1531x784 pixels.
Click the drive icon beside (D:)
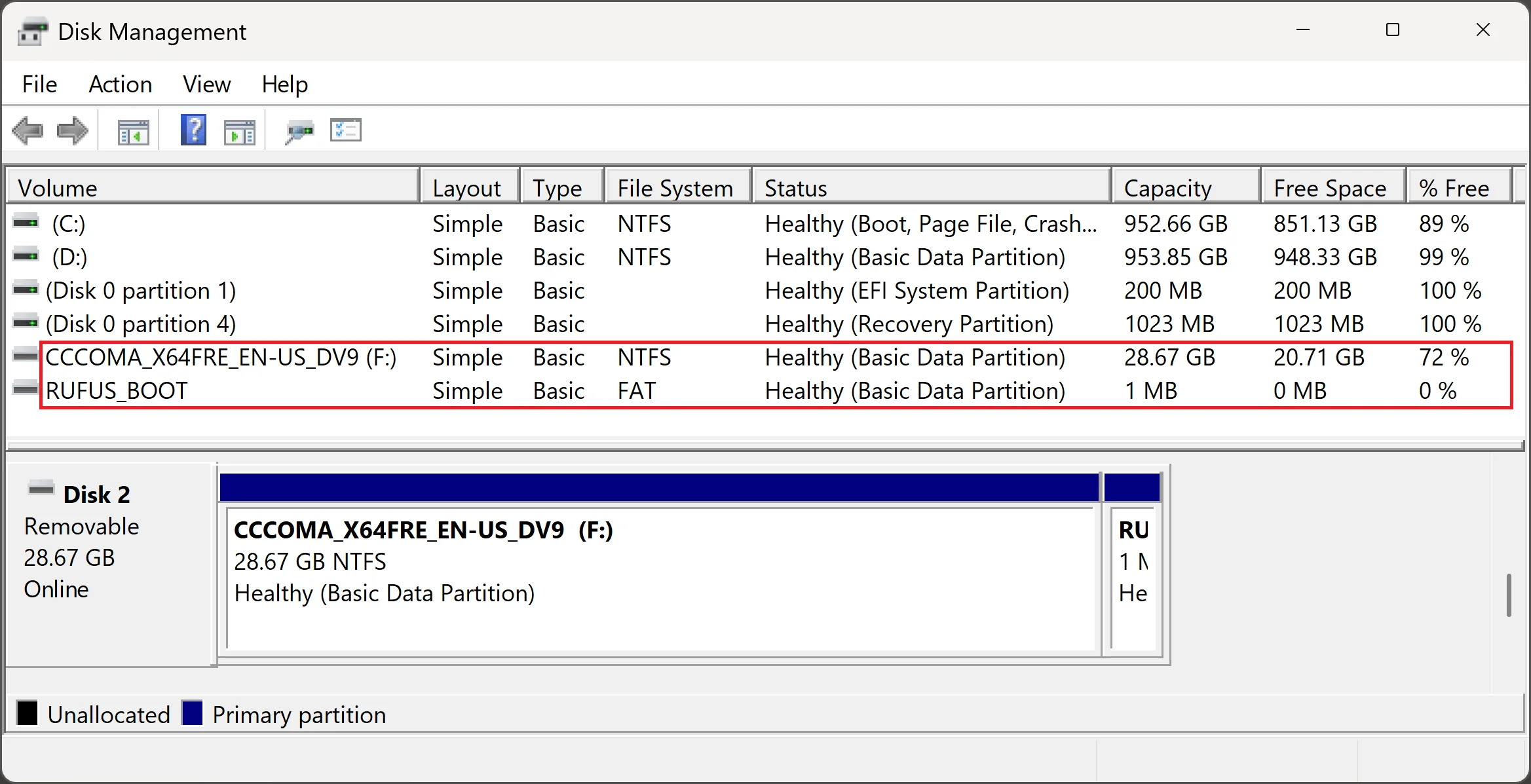point(26,256)
